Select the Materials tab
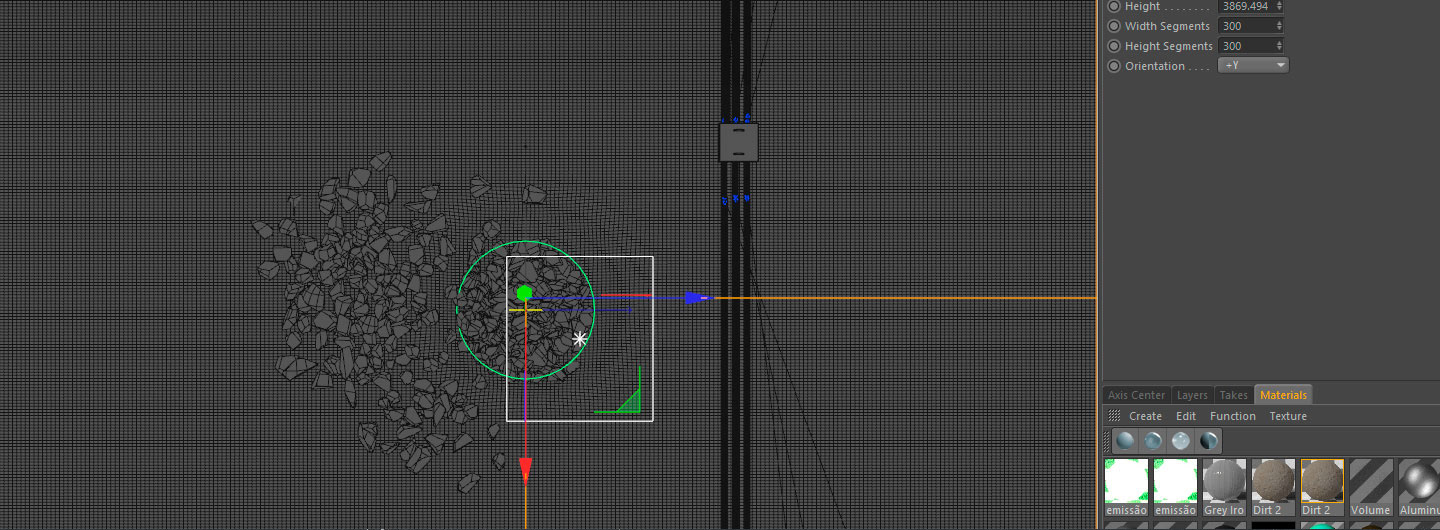 (x=1283, y=395)
